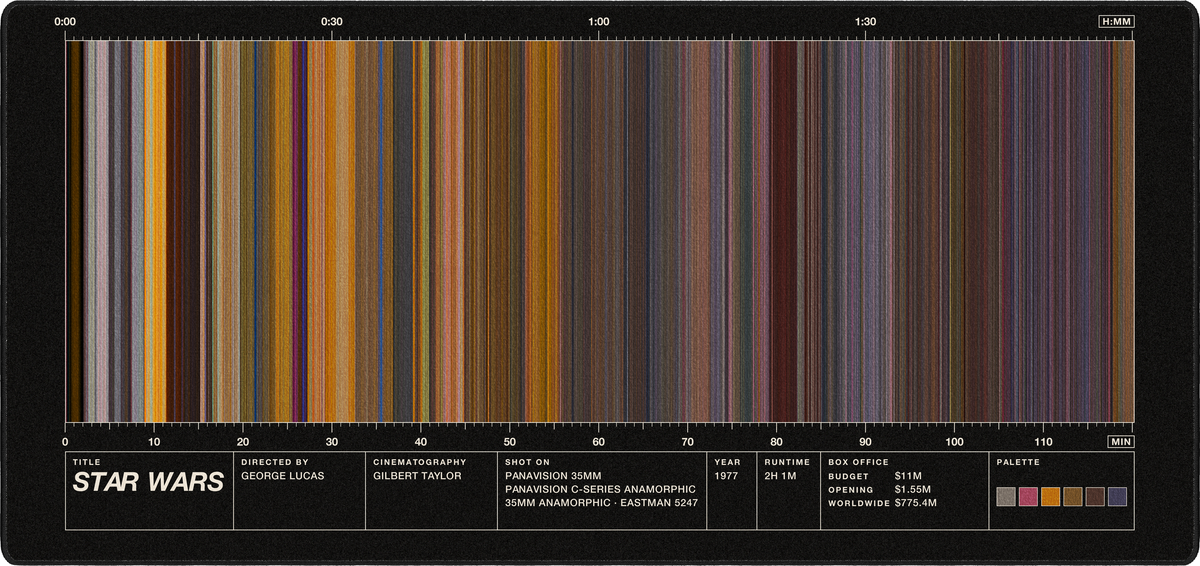Select the dark brown palette swatch

click(x=1095, y=497)
